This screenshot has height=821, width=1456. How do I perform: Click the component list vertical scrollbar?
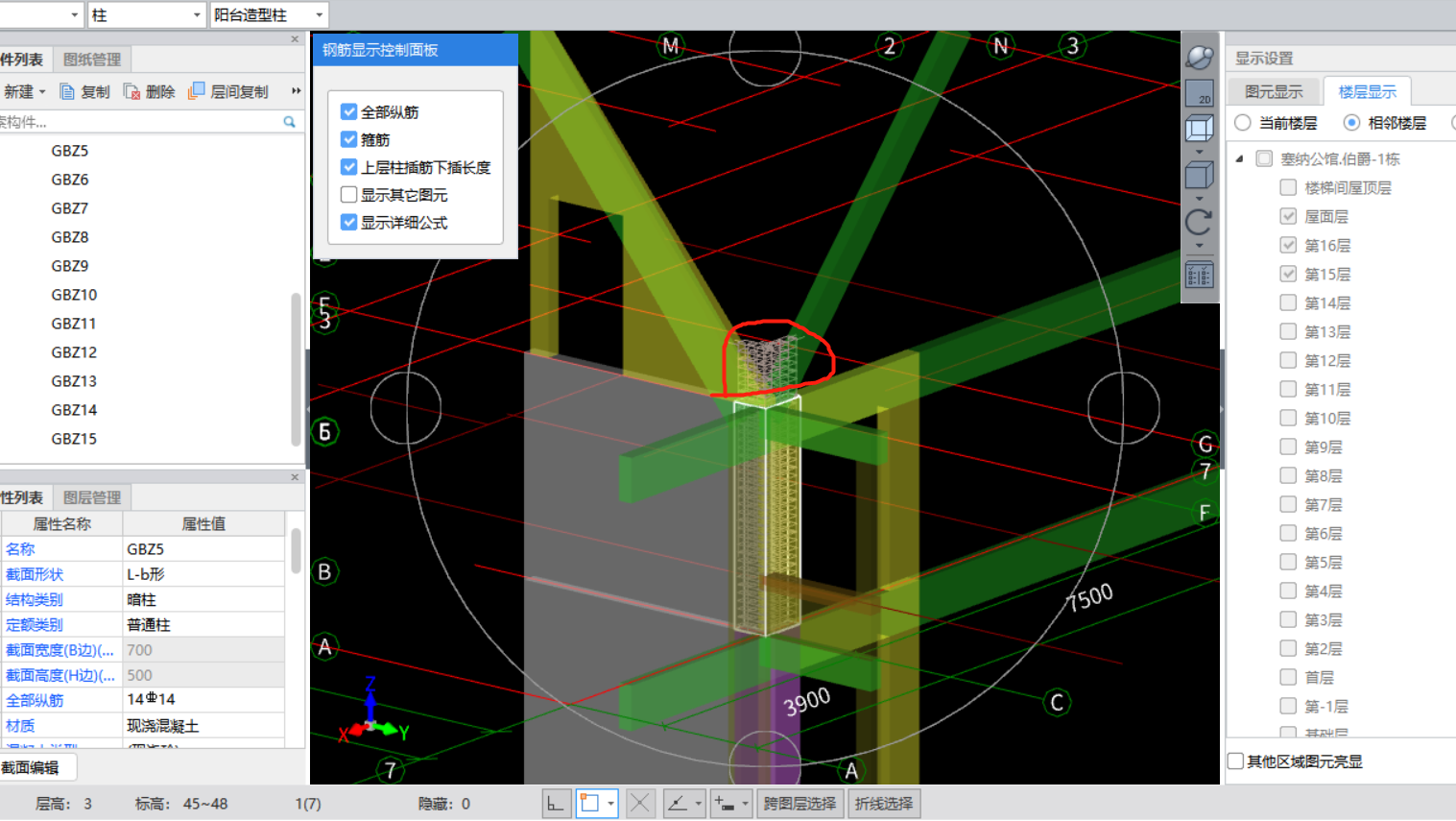(296, 370)
